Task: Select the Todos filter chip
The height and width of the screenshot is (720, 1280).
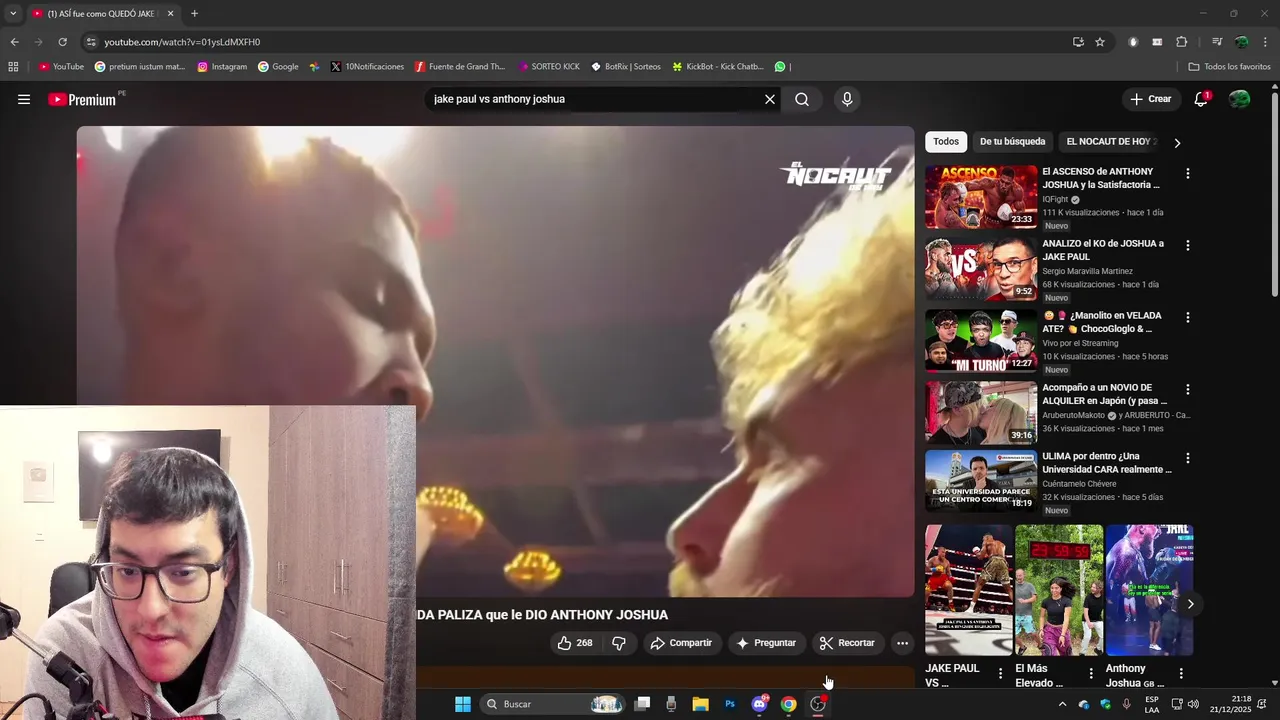Action: pyautogui.click(x=946, y=142)
